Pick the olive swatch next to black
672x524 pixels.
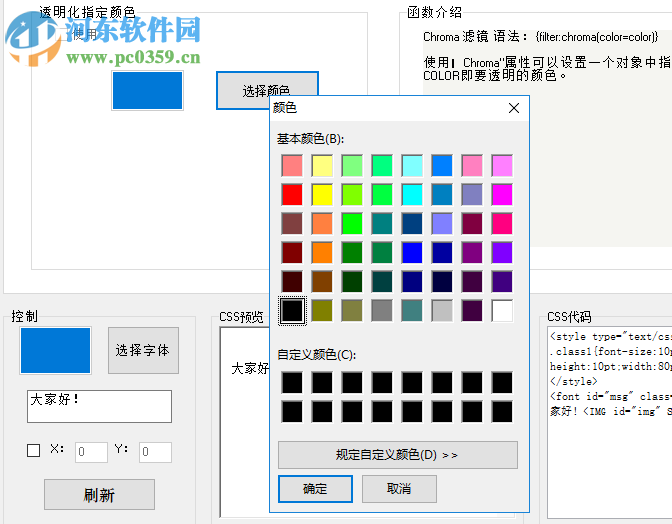pyautogui.click(x=322, y=311)
